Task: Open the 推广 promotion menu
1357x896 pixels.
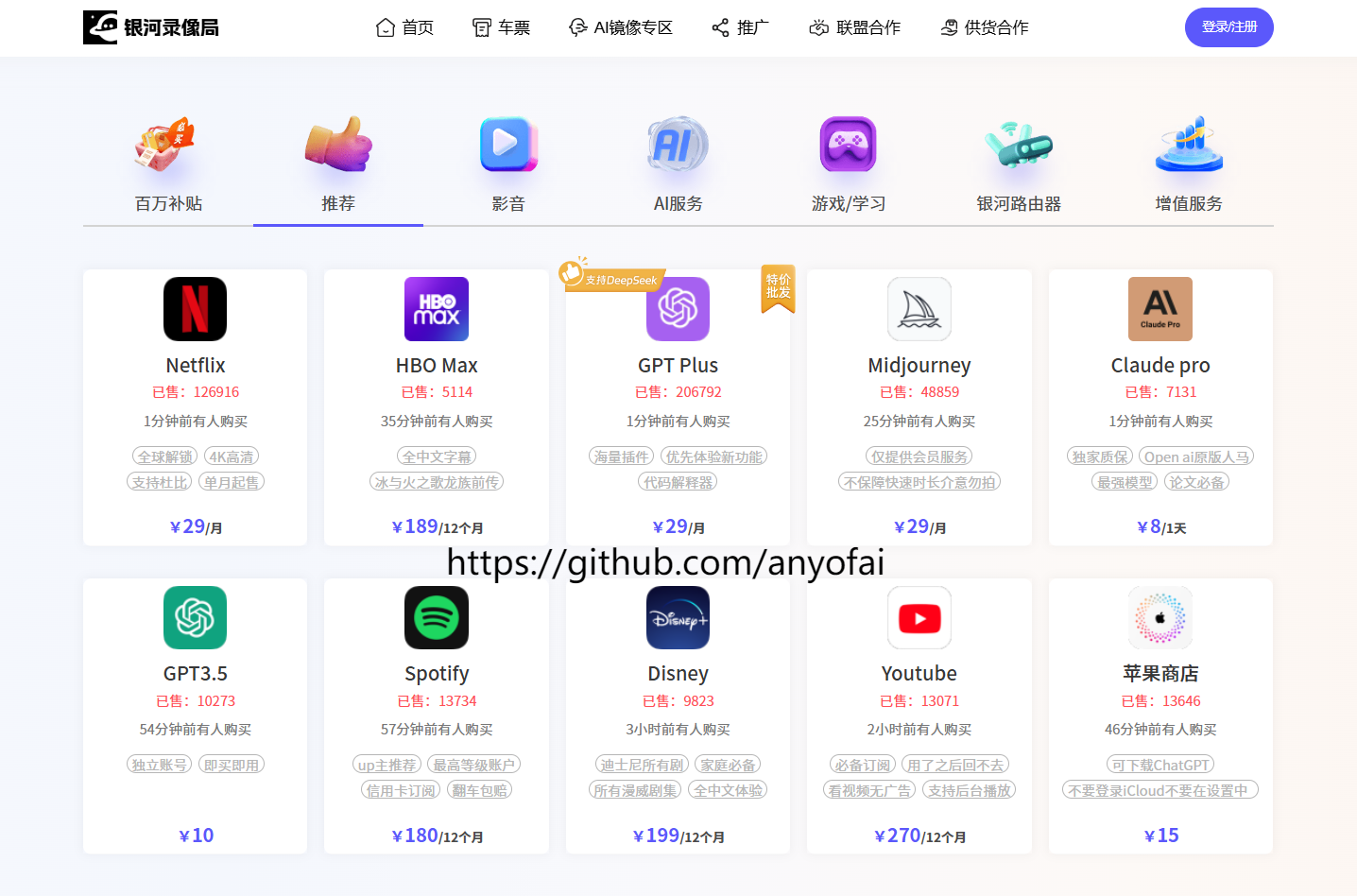Action: (741, 27)
